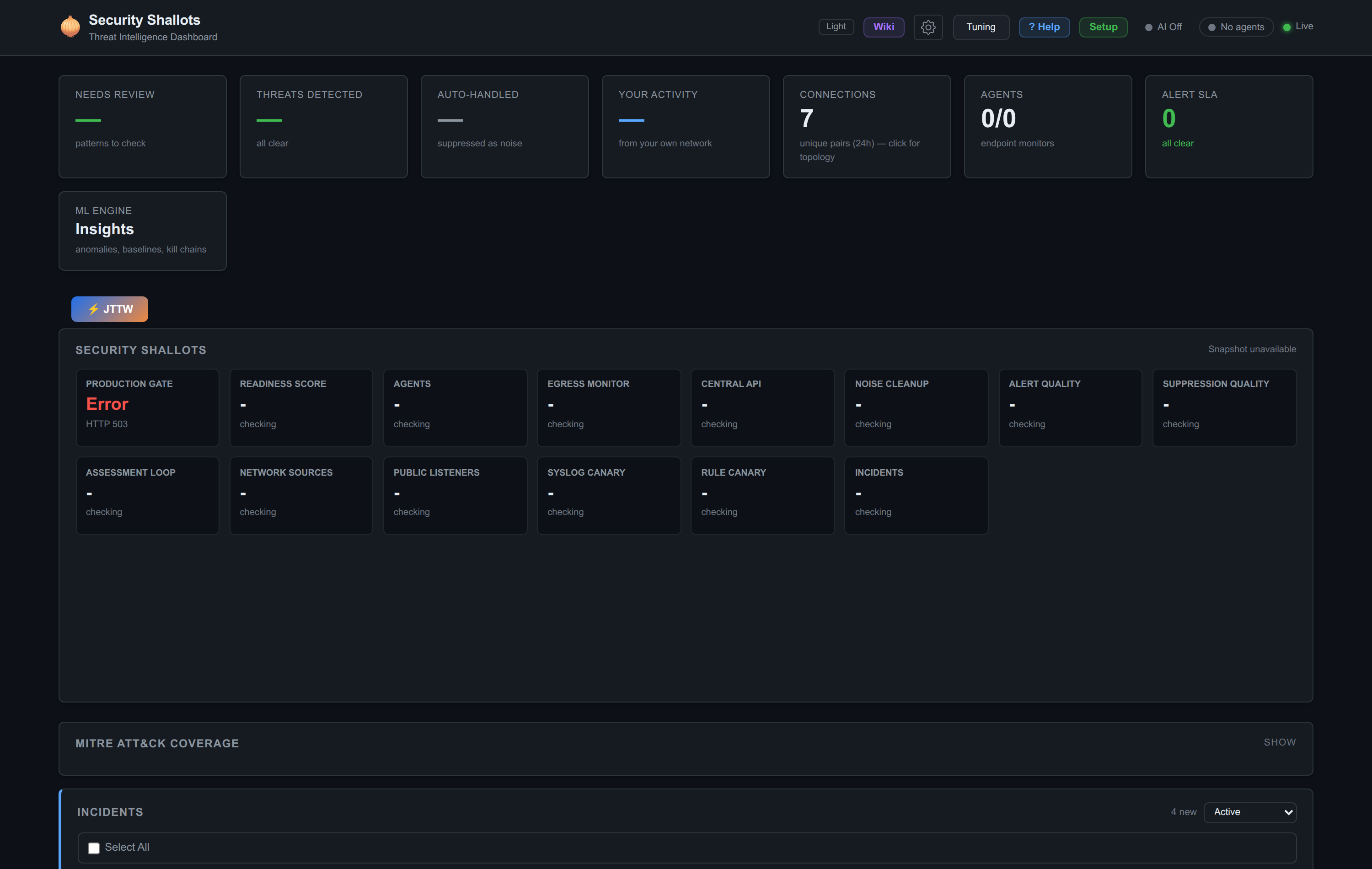Click the Noise Cleanup tile
Viewport: 1372px width, 869px height.
(916, 408)
